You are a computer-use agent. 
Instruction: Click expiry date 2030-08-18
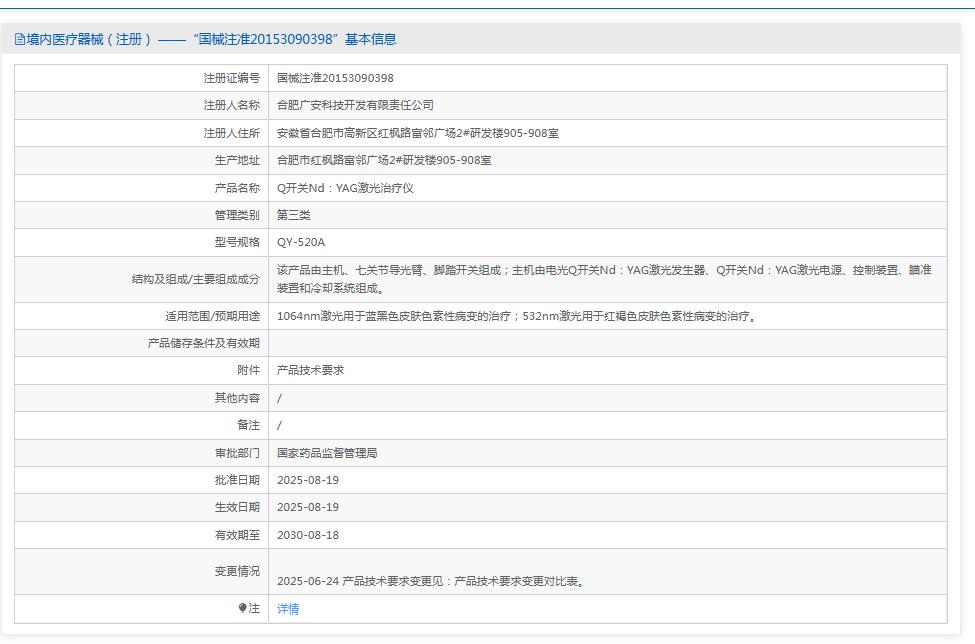[308, 535]
